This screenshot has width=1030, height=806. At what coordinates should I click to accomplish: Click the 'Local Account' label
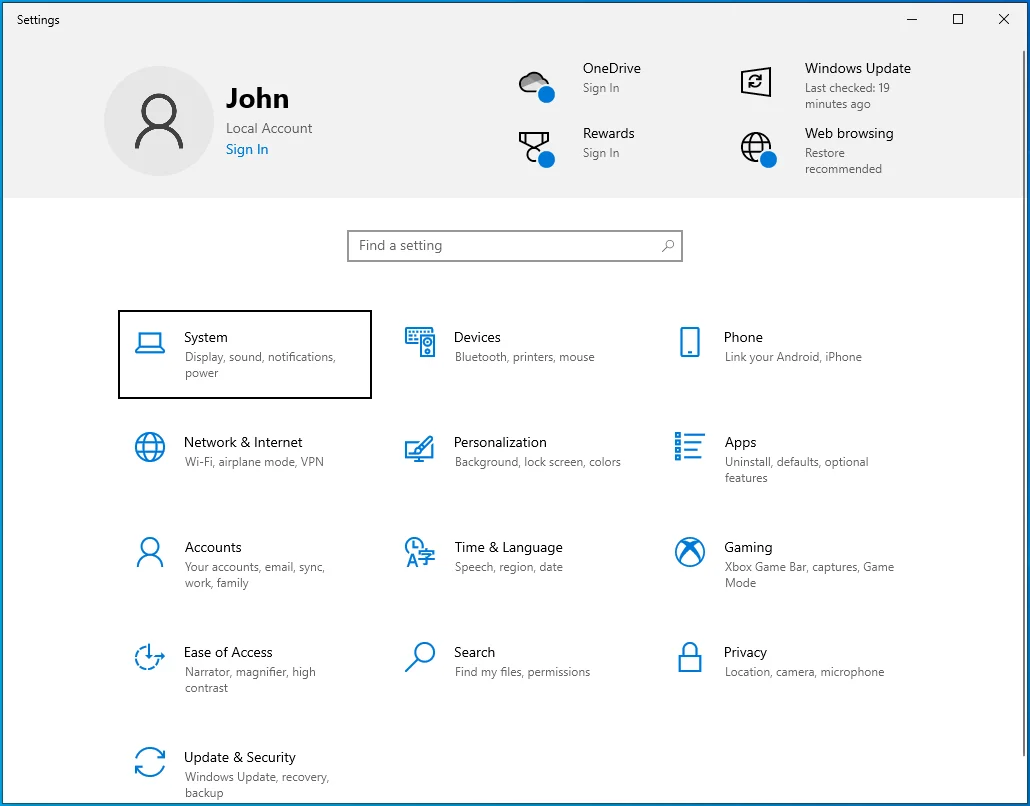pos(269,129)
